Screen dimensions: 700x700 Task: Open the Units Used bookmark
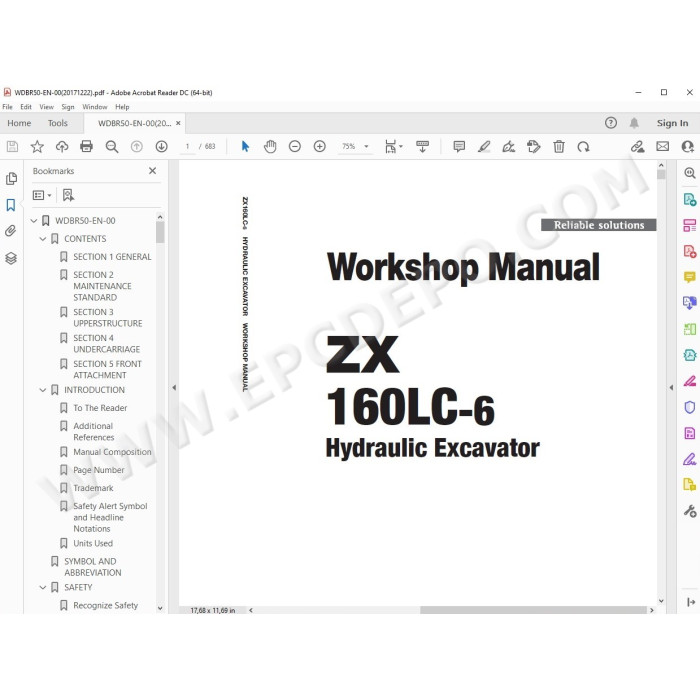(x=93, y=543)
